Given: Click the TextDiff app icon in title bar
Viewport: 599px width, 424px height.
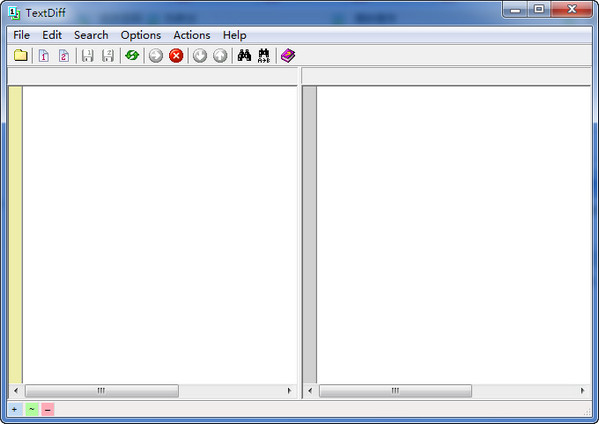Looking at the screenshot, I should pyautogui.click(x=14, y=13).
